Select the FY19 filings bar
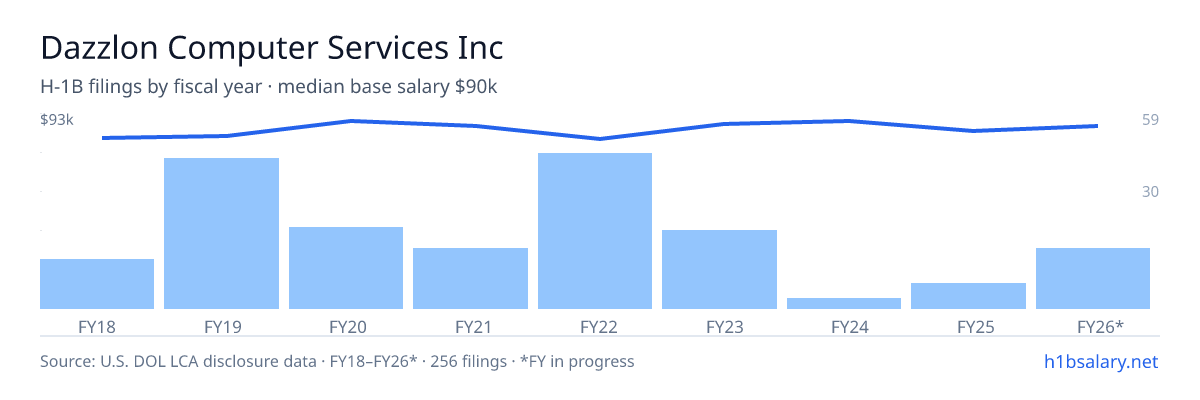The height and width of the screenshot is (400, 1200). click(221, 233)
